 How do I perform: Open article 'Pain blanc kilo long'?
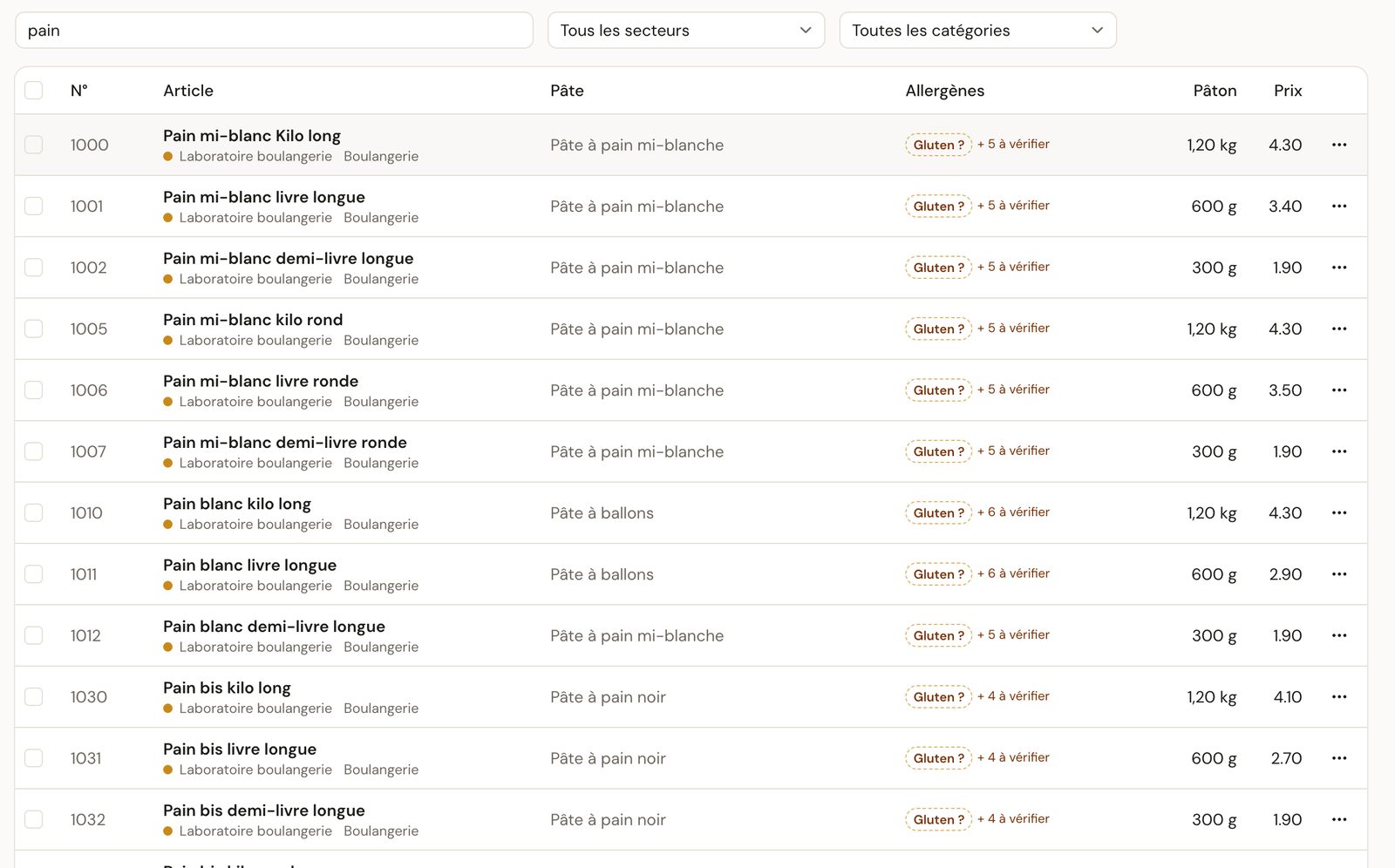(237, 504)
